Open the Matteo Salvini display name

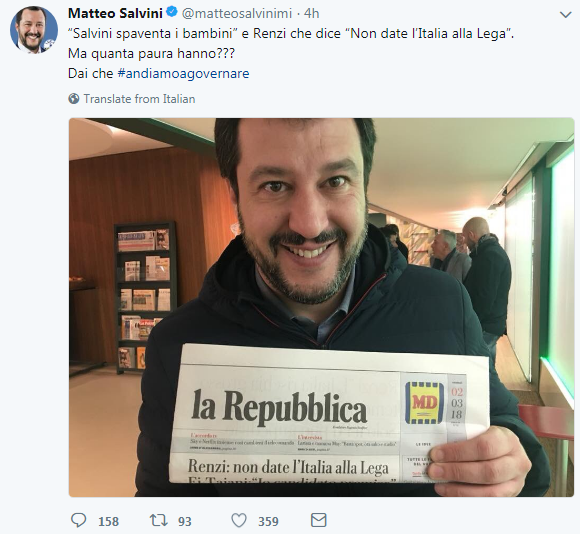(115, 13)
